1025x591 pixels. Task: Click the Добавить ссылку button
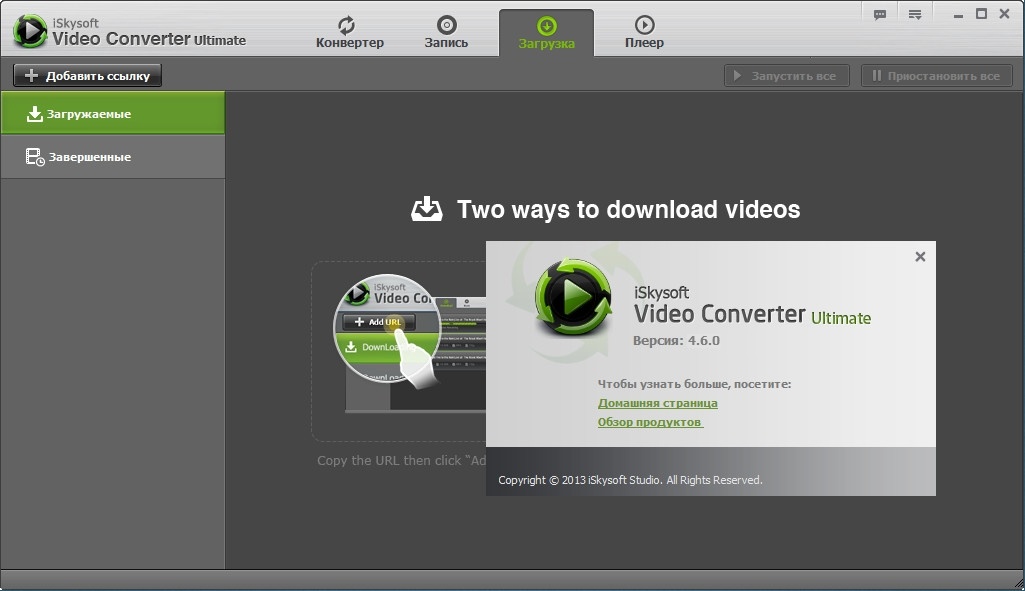coord(87,76)
